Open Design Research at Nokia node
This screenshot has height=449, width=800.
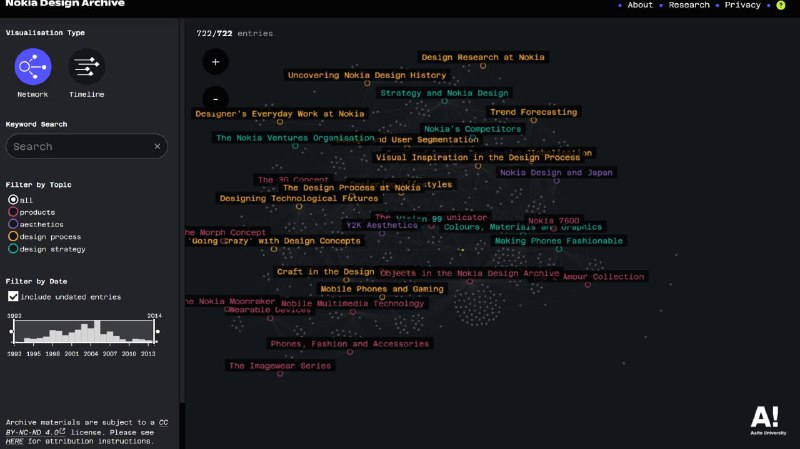[483, 57]
